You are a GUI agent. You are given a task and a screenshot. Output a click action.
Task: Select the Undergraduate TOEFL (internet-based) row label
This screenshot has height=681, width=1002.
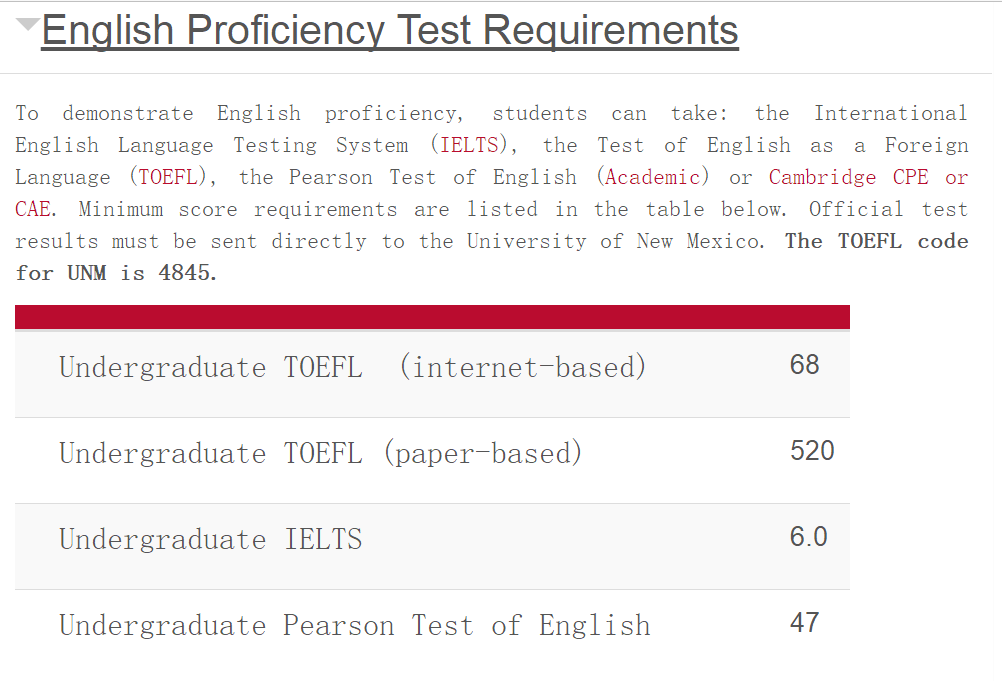pyautogui.click(x=353, y=367)
